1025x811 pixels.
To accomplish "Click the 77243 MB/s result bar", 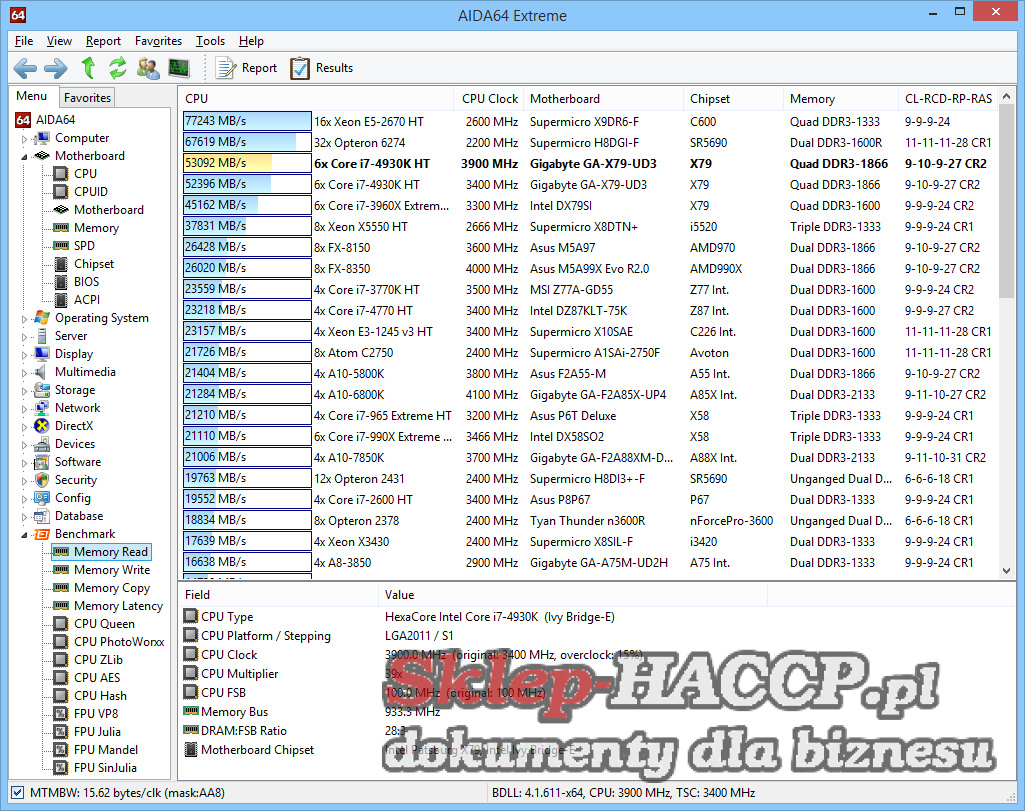I will click(x=247, y=121).
